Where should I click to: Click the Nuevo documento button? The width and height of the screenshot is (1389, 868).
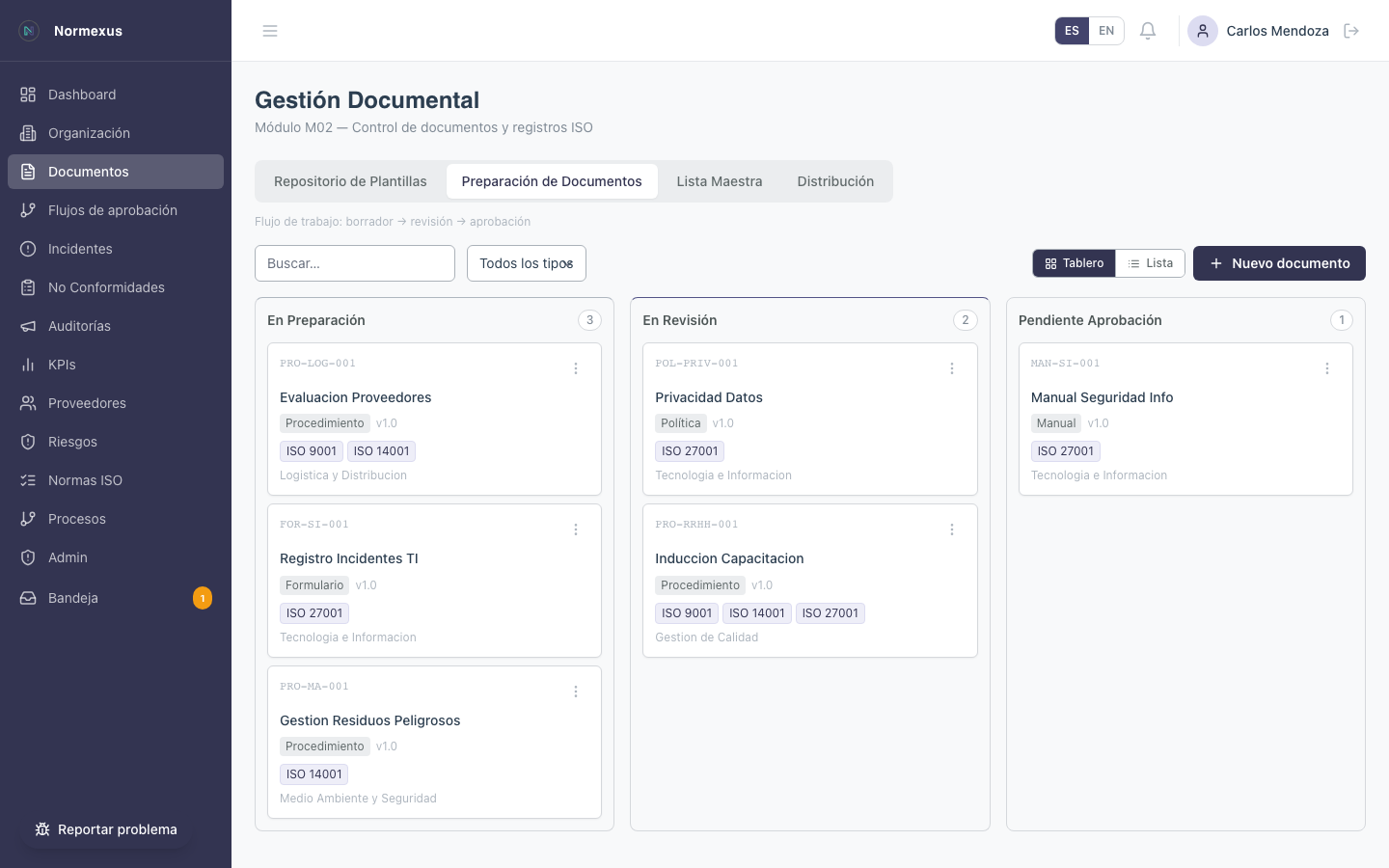coord(1279,263)
